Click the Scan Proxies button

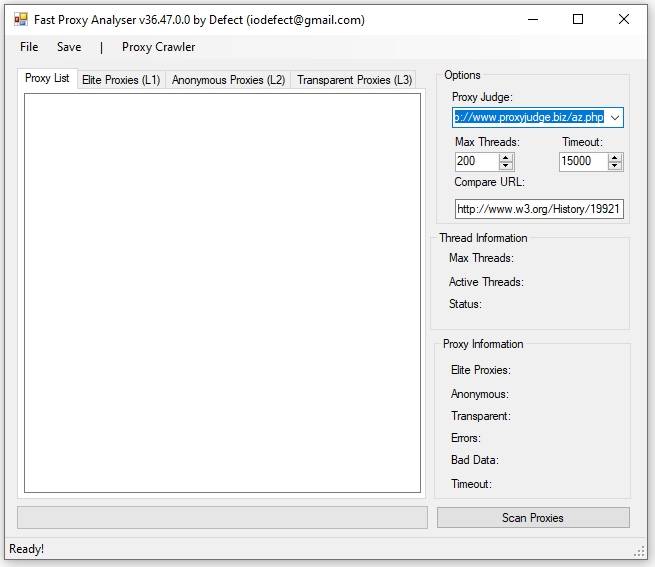point(533,518)
